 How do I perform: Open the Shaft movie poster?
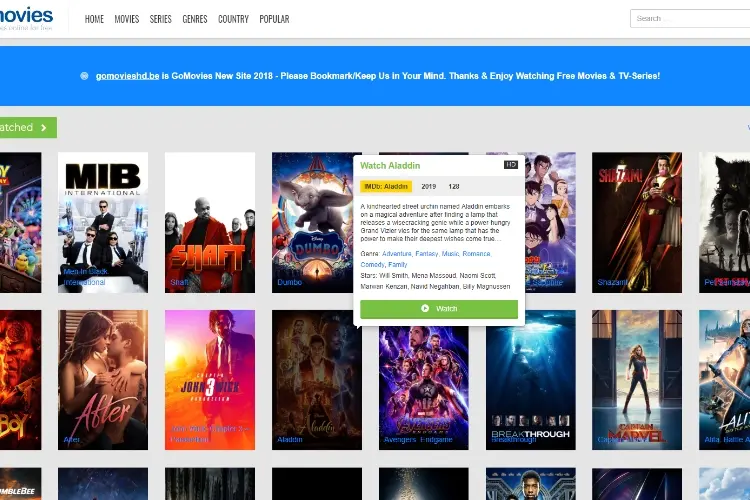tap(210, 222)
